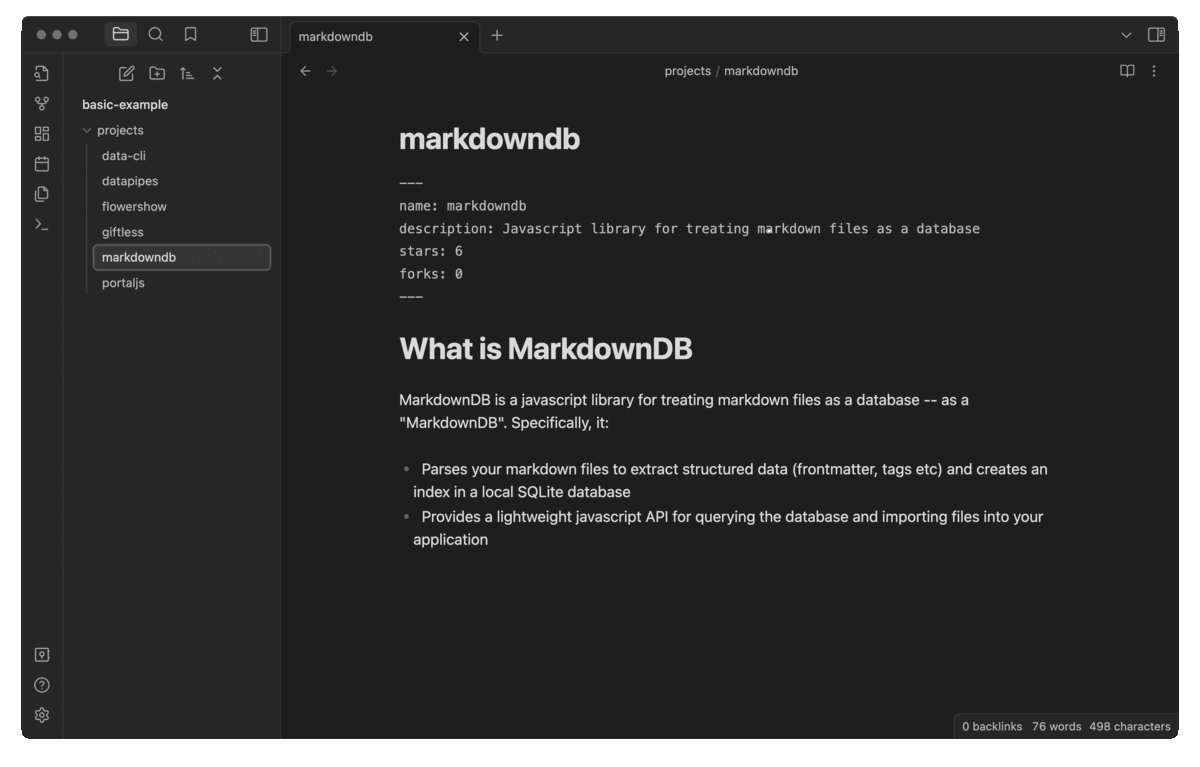Open the templates icon in ribbon
1200x767 pixels.
(x=42, y=194)
